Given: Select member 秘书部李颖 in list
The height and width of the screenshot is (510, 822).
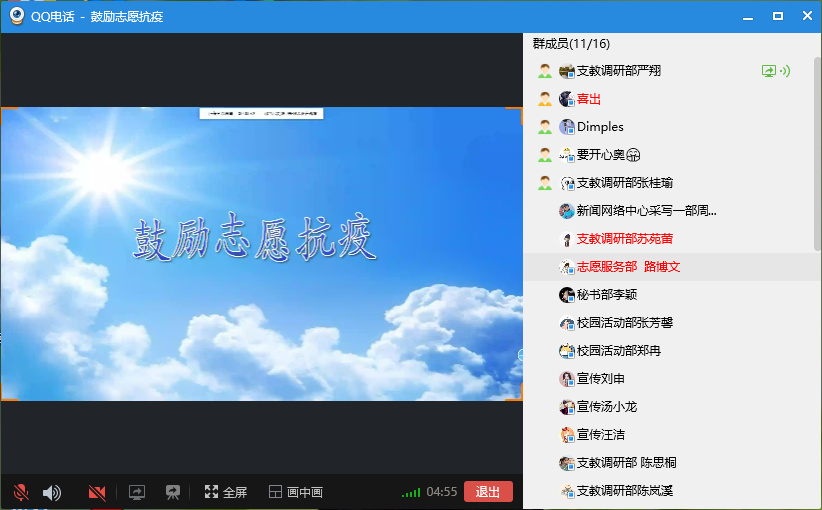Looking at the screenshot, I should pos(606,295).
